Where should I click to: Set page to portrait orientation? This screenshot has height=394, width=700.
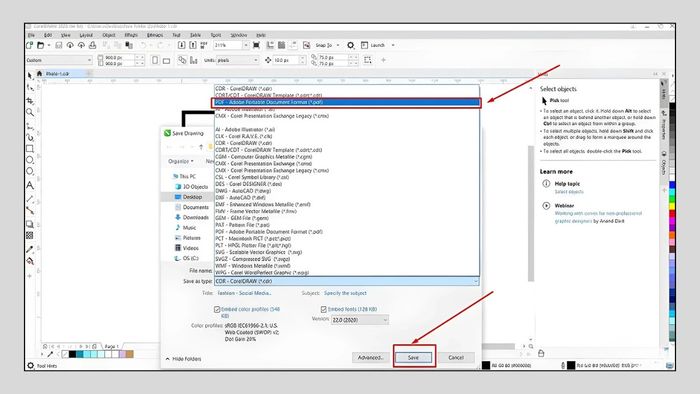point(155,60)
